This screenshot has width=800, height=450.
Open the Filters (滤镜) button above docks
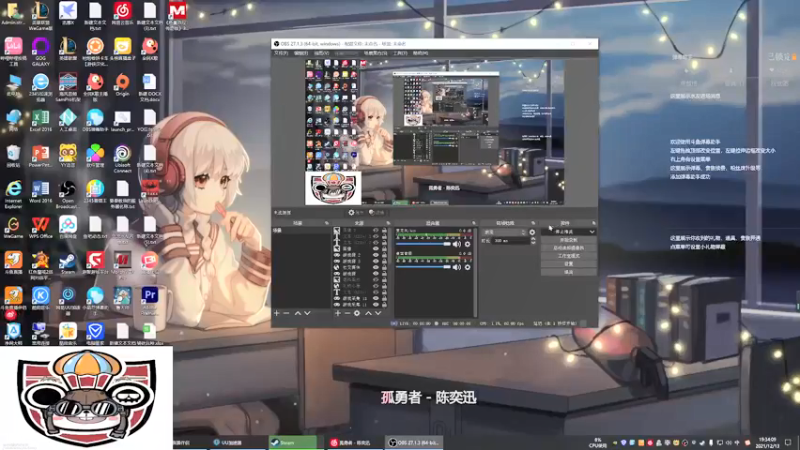[377, 213]
